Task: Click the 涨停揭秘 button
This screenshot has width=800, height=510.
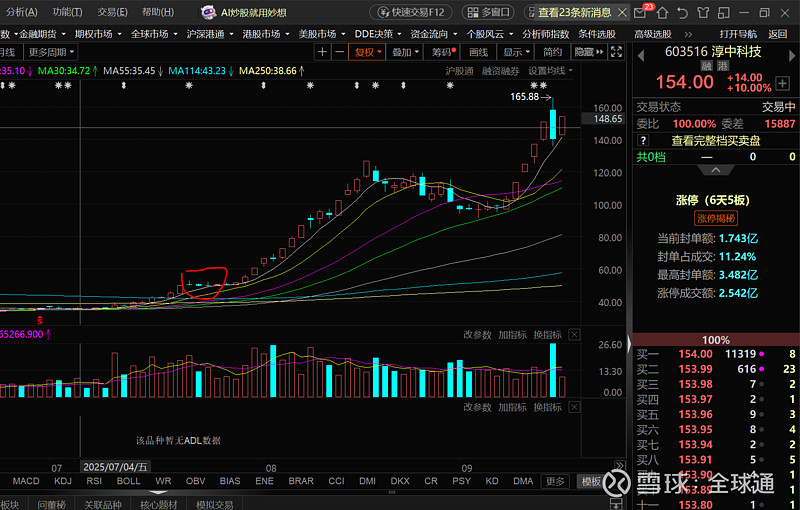Action: 716,218
